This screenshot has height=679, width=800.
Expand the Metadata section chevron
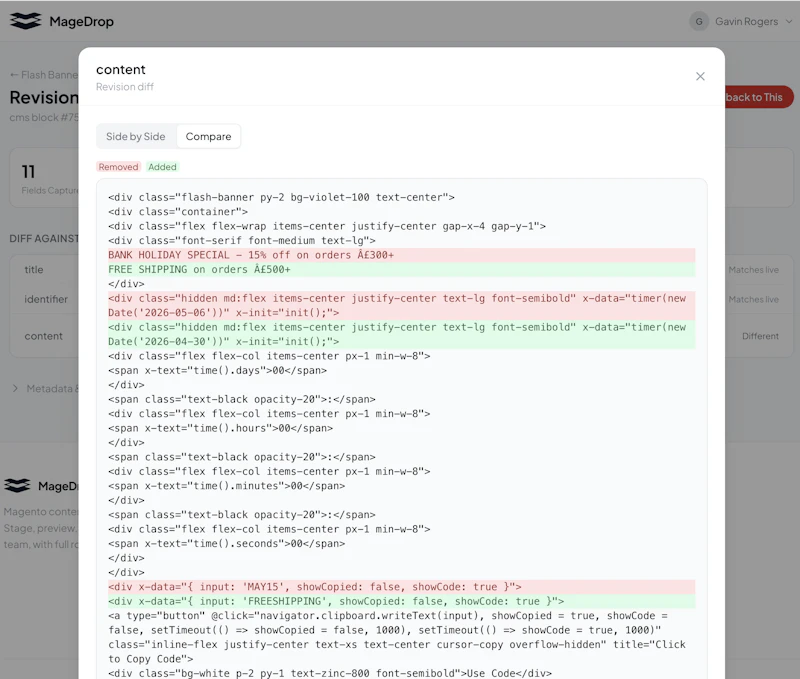tap(15, 389)
